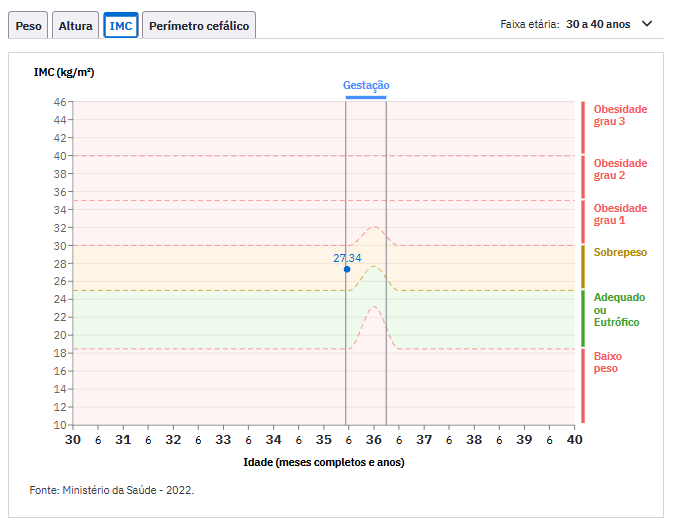Click the chevron arrow next to age range
The height and width of the screenshot is (525, 697).
point(647,24)
